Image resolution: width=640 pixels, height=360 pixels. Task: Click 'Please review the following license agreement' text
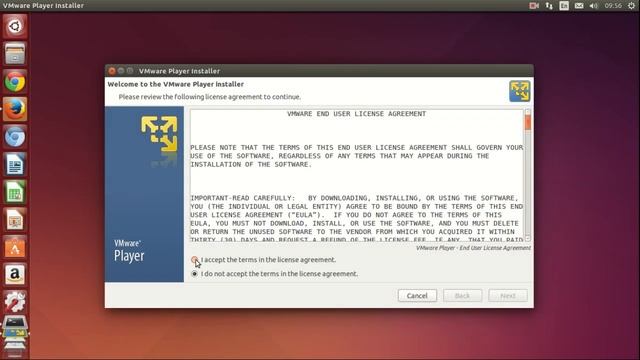click(x=209, y=97)
